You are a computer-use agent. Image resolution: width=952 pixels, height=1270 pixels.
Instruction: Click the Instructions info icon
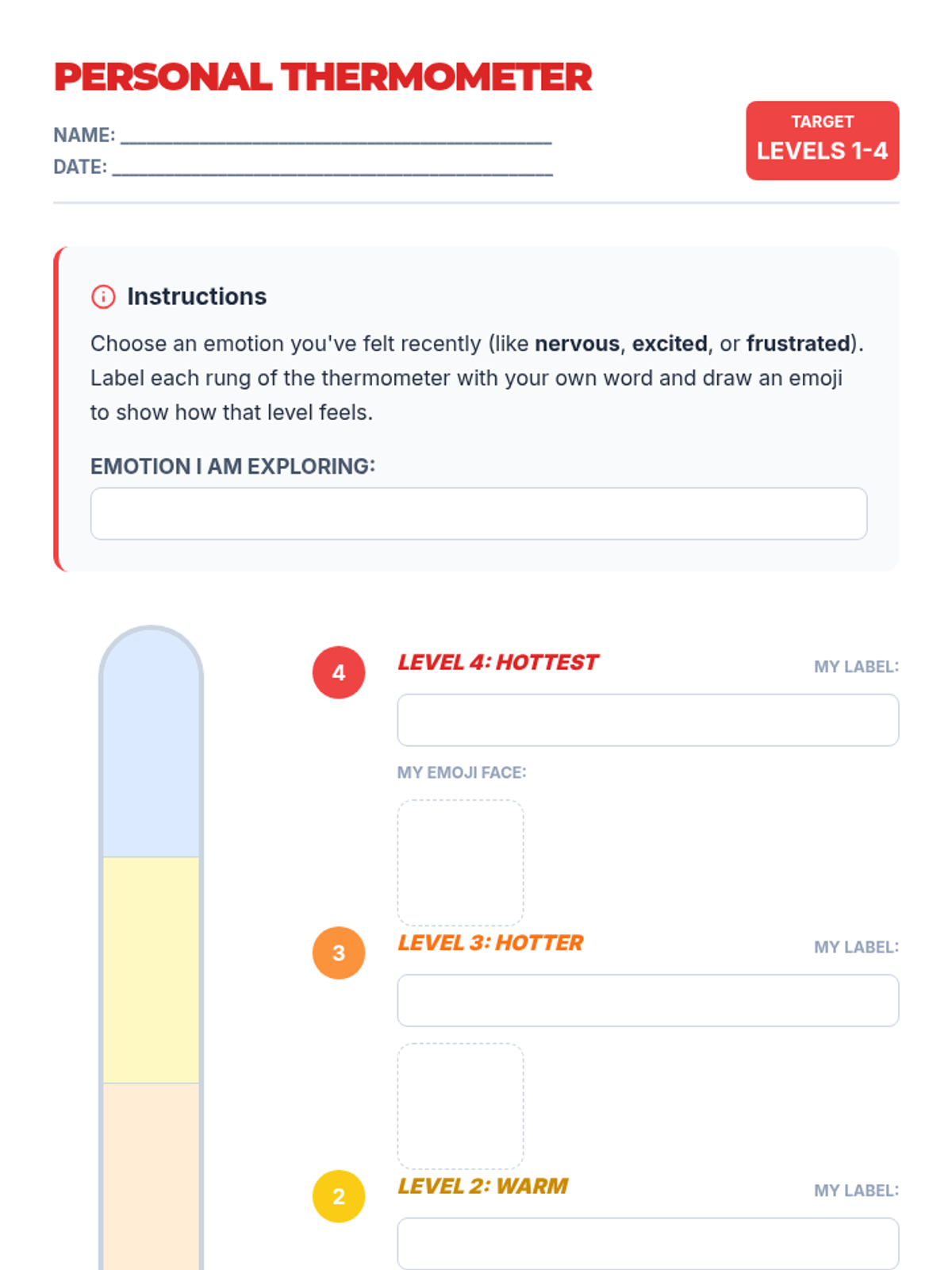click(x=103, y=297)
